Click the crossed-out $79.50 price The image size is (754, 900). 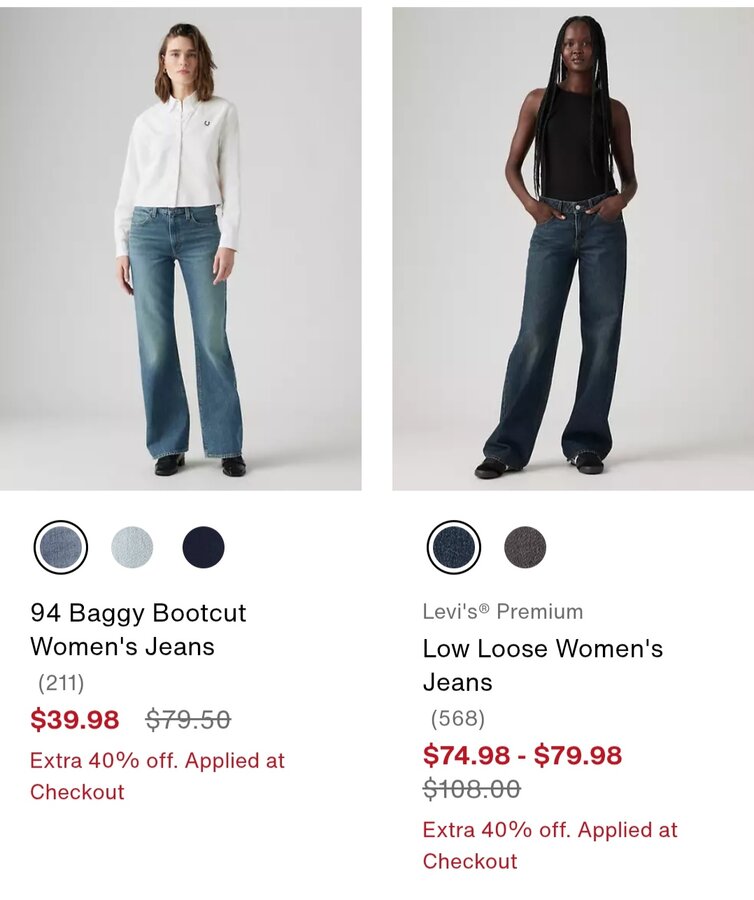[188, 719]
